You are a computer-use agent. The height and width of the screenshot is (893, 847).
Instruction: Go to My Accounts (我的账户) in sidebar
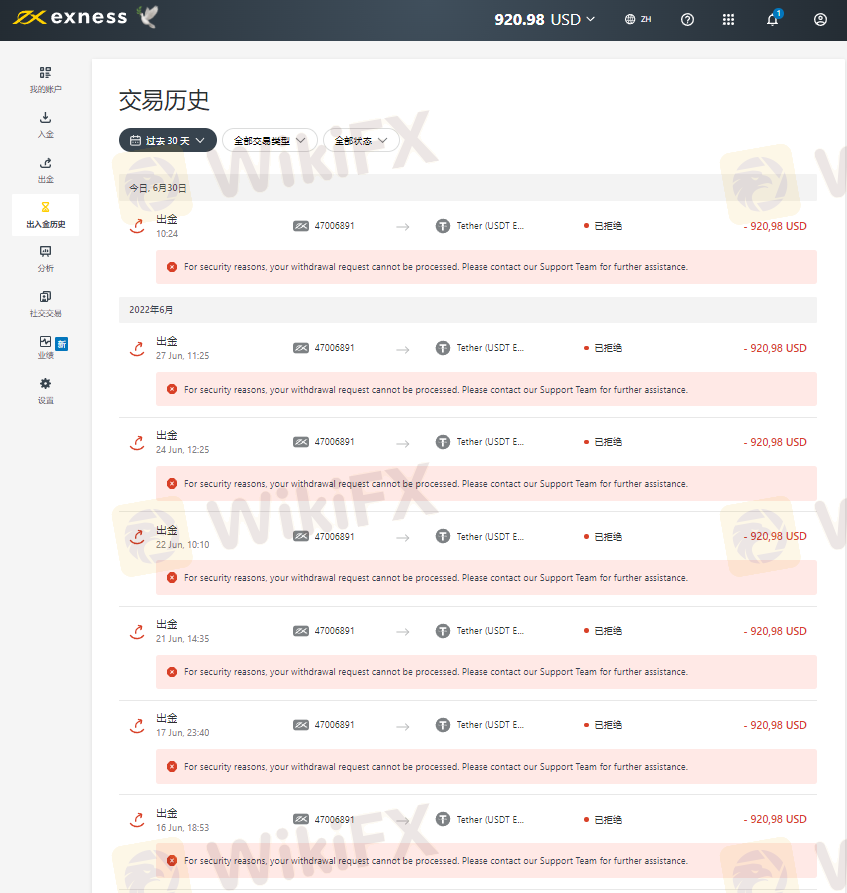click(x=46, y=80)
